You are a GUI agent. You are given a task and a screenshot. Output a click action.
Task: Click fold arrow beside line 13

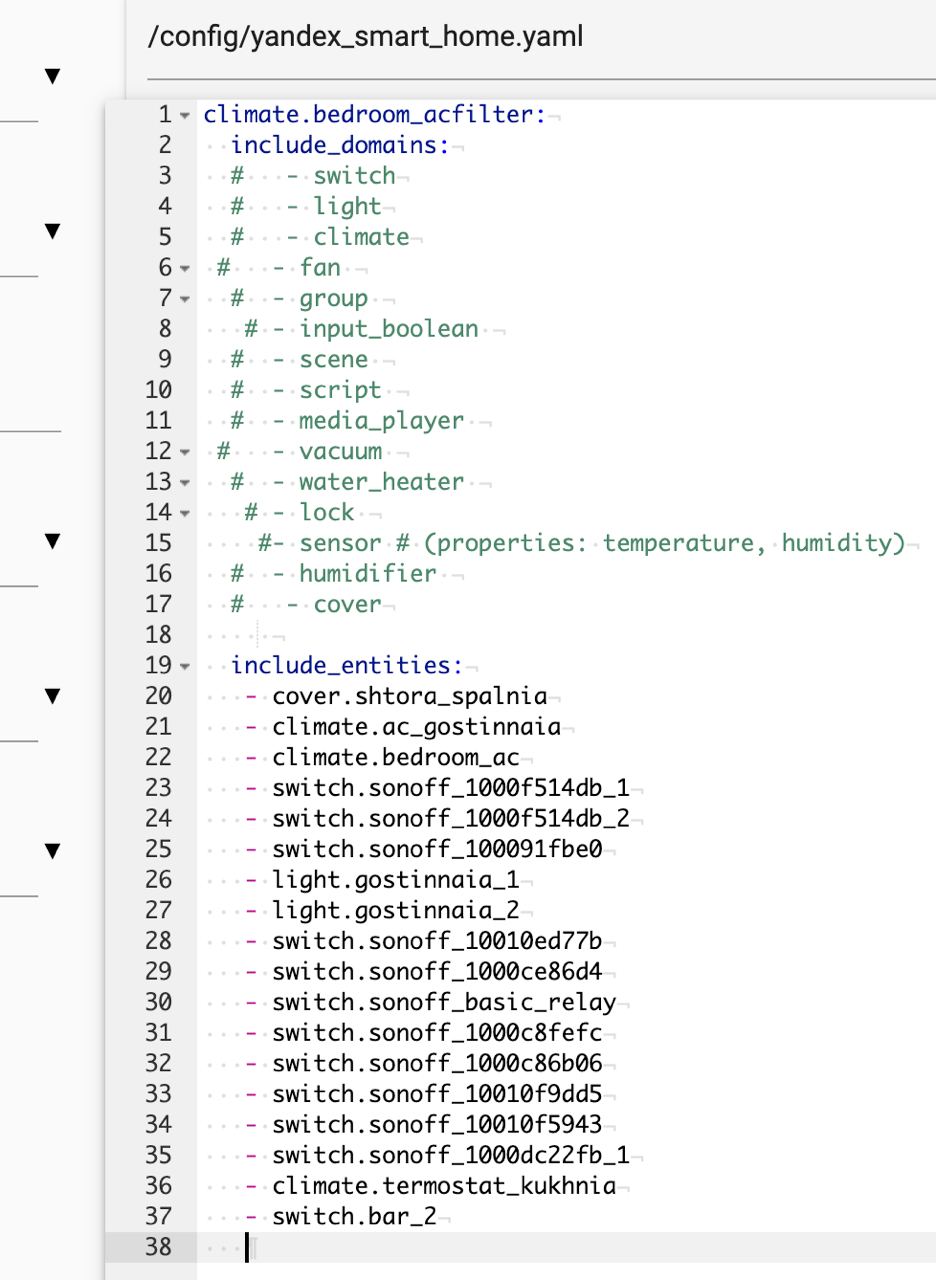185,483
